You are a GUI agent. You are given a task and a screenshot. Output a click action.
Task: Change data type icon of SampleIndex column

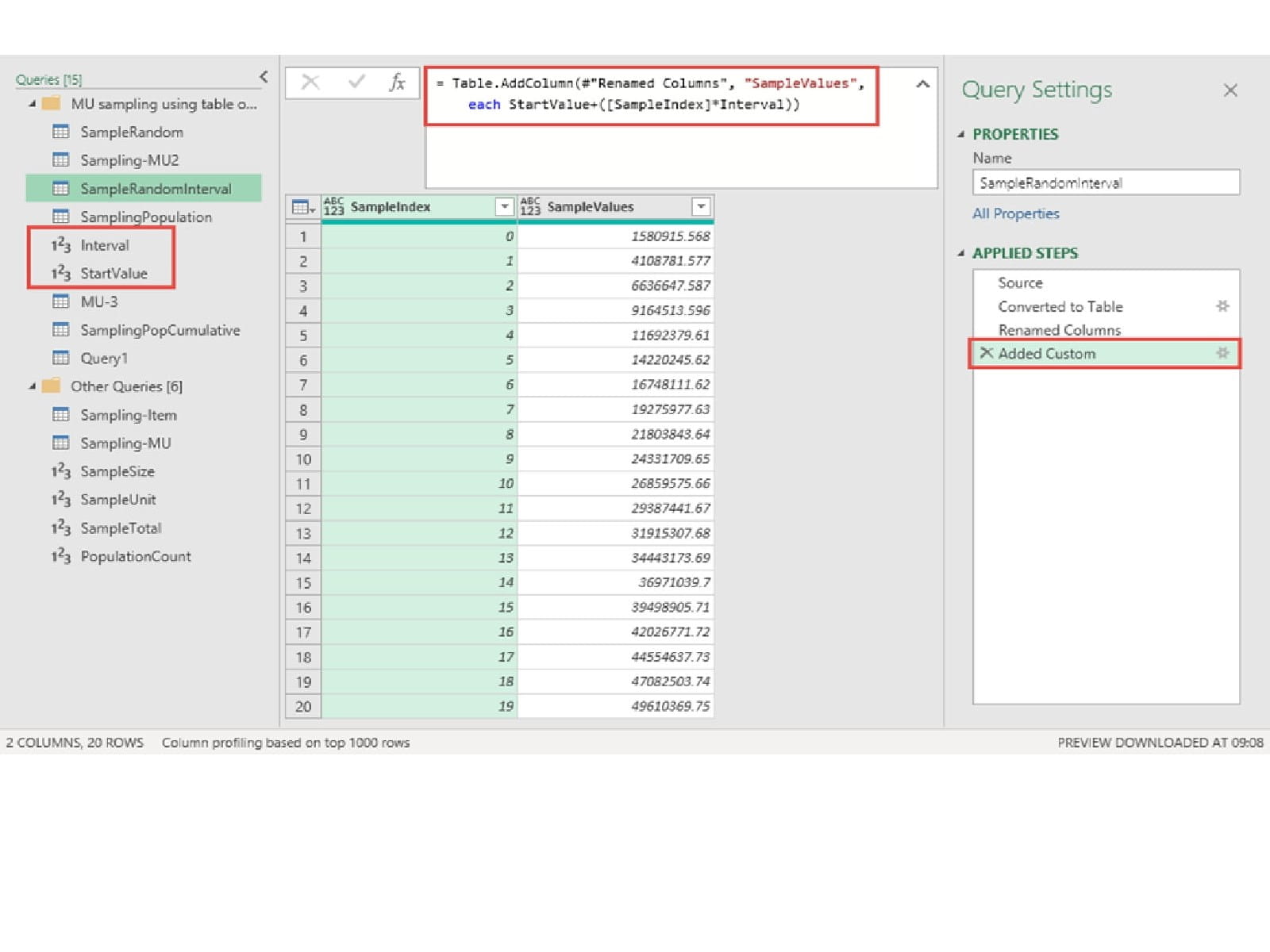coord(334,206)
